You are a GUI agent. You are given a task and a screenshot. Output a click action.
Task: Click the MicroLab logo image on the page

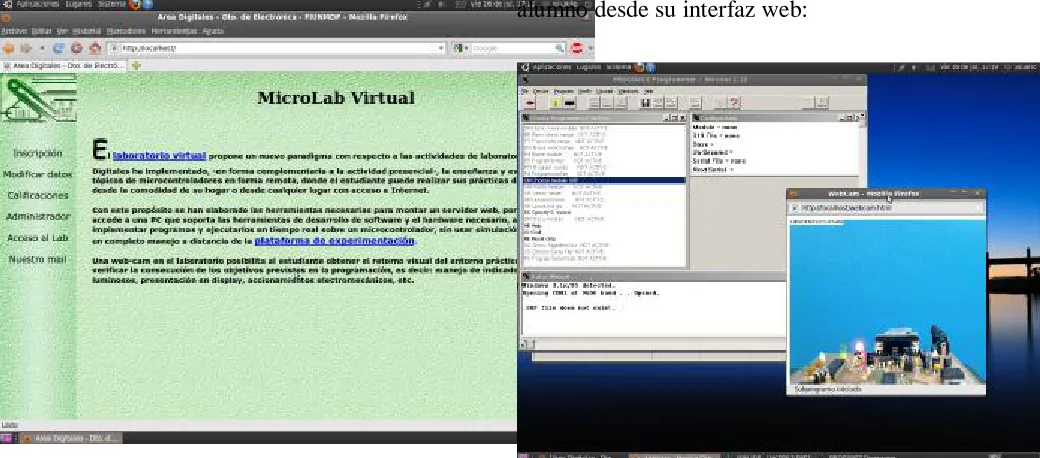(x=39, y=98)
